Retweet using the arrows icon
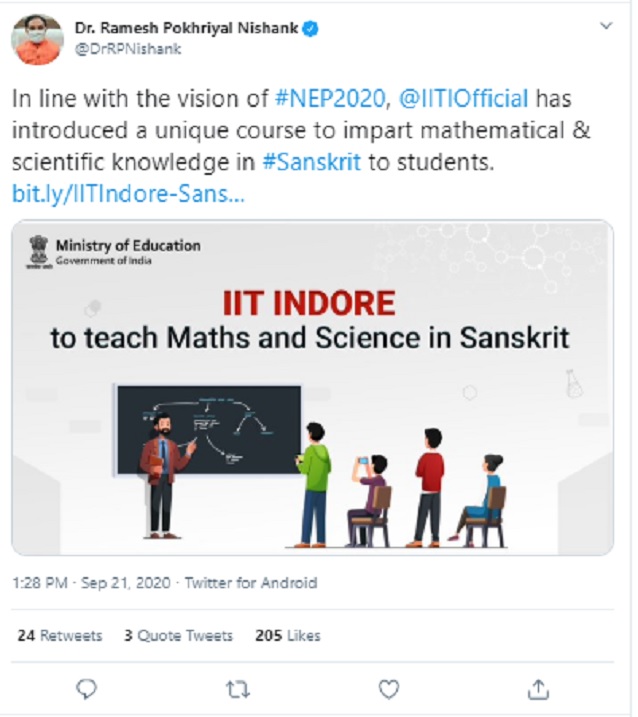The image size is (638, 717). click(238, 688)
